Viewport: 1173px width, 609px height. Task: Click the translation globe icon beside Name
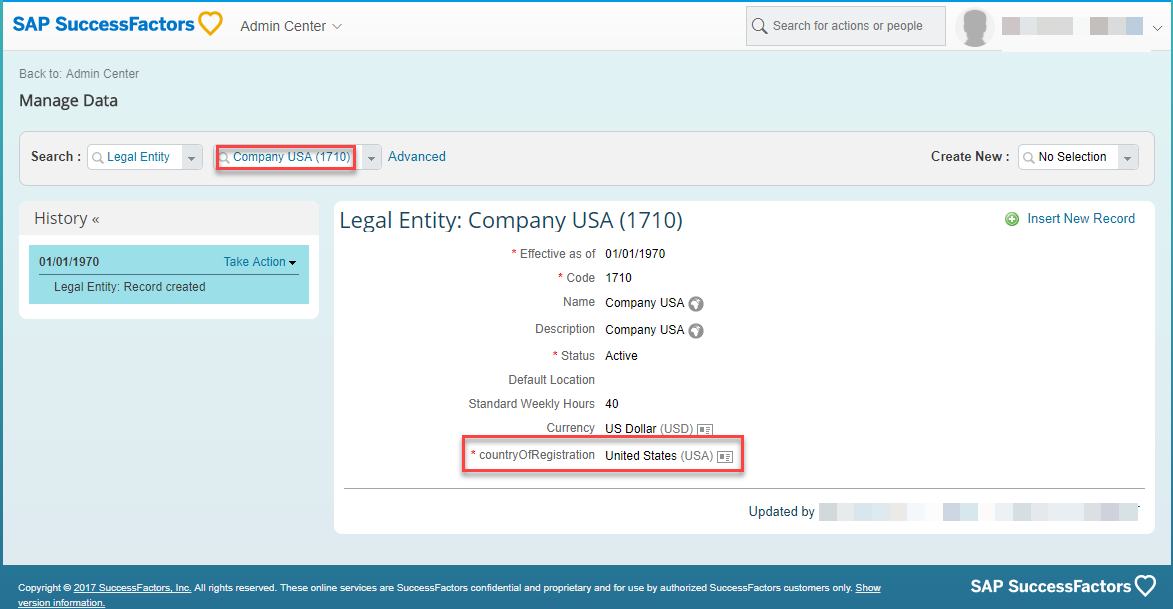click(x=696, y=304)
